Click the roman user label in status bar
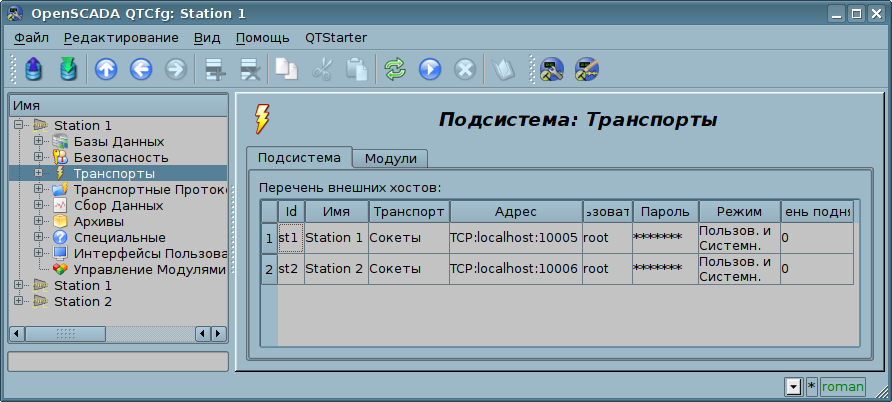The height and width of the screenshot is (402, 892). pos(842,386)
